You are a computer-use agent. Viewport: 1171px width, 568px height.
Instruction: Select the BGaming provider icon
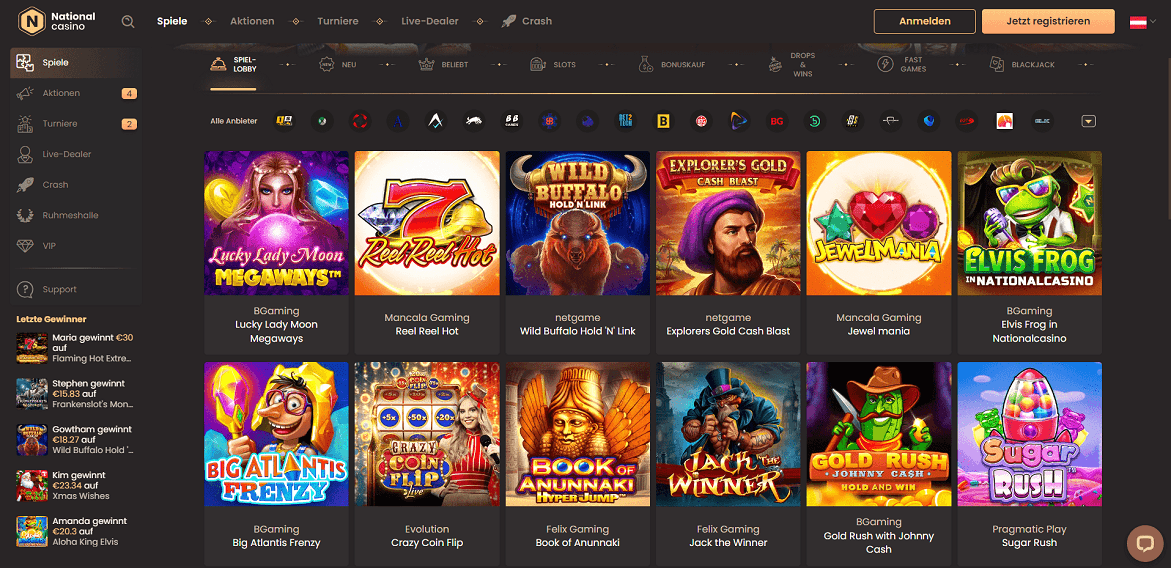click(x=776, y=121)
